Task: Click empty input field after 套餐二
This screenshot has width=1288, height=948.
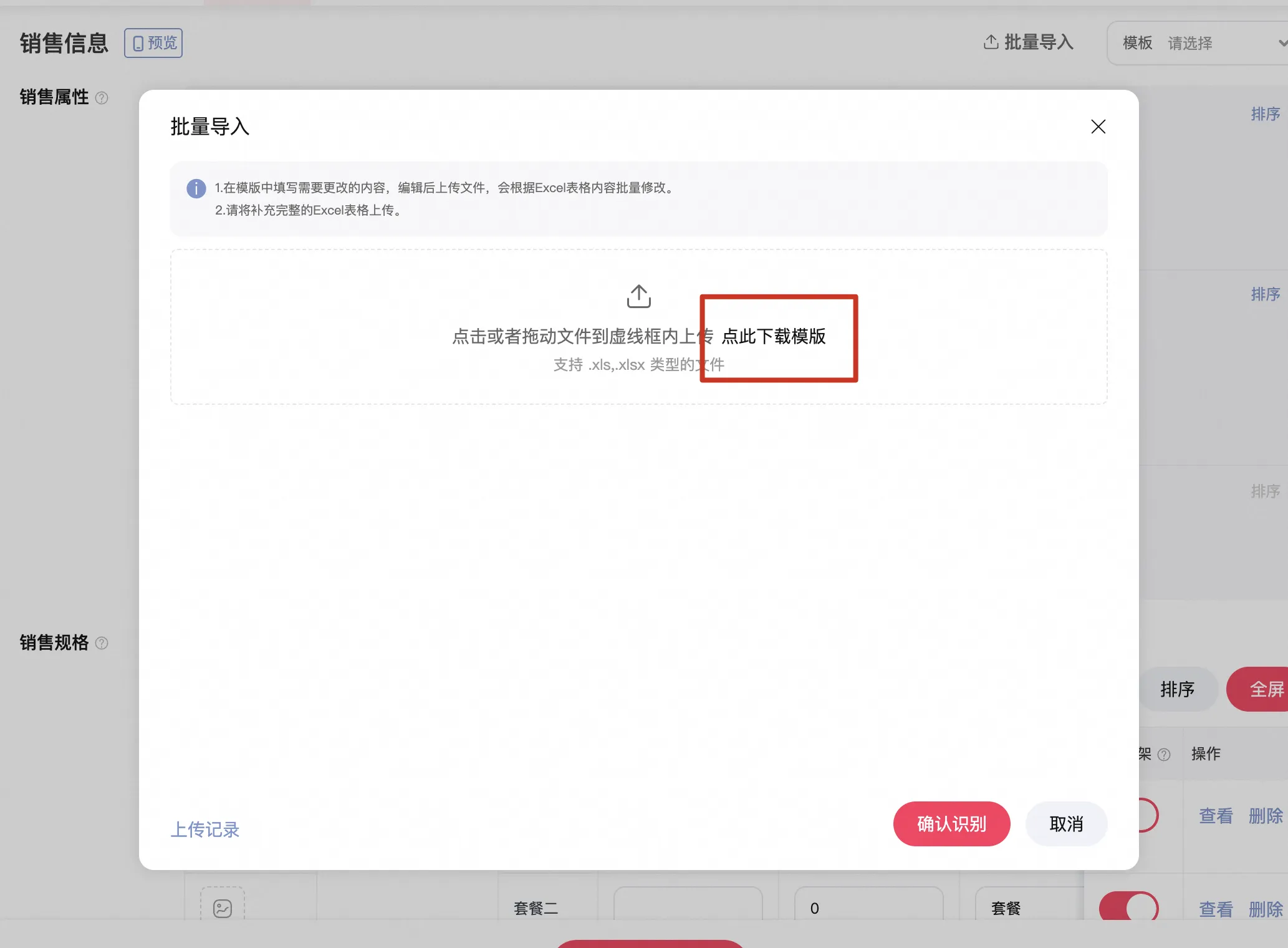Action: 688,904
